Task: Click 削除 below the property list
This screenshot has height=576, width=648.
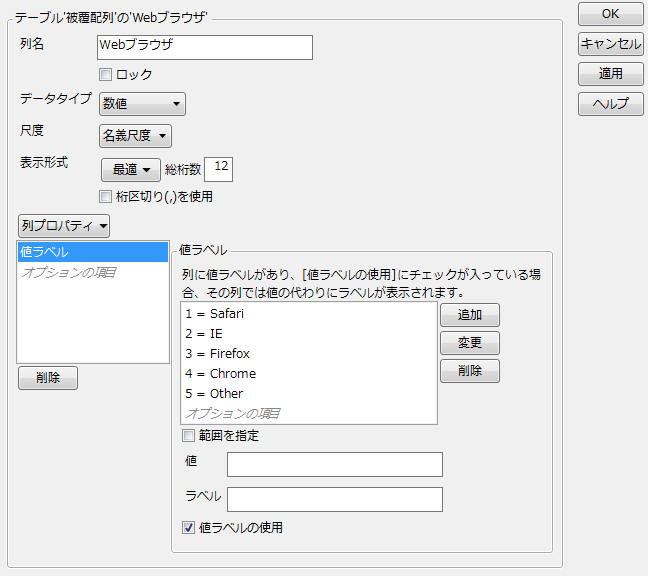Action: pos(47,378)
